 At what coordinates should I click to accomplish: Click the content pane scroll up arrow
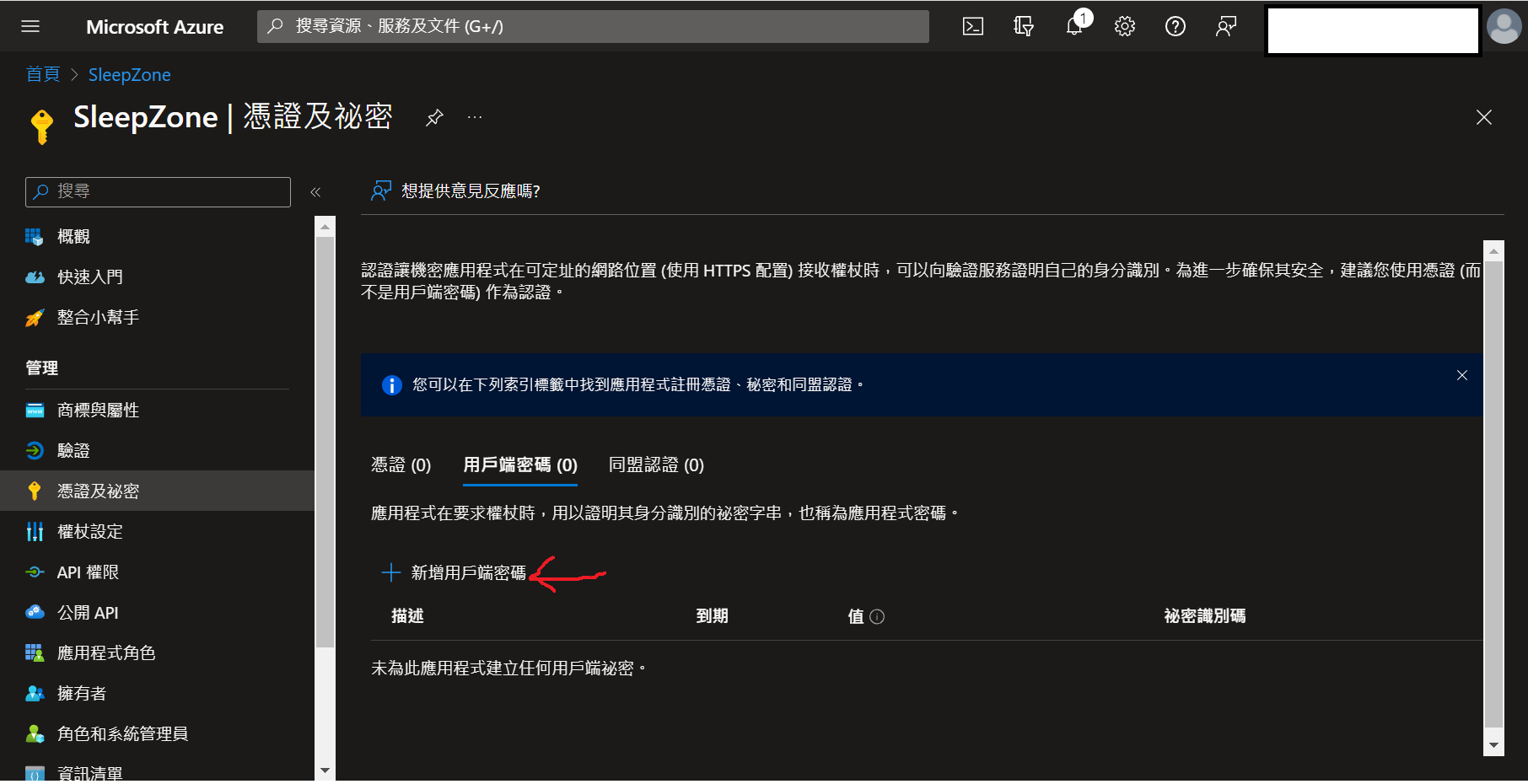click(1493, 251)
